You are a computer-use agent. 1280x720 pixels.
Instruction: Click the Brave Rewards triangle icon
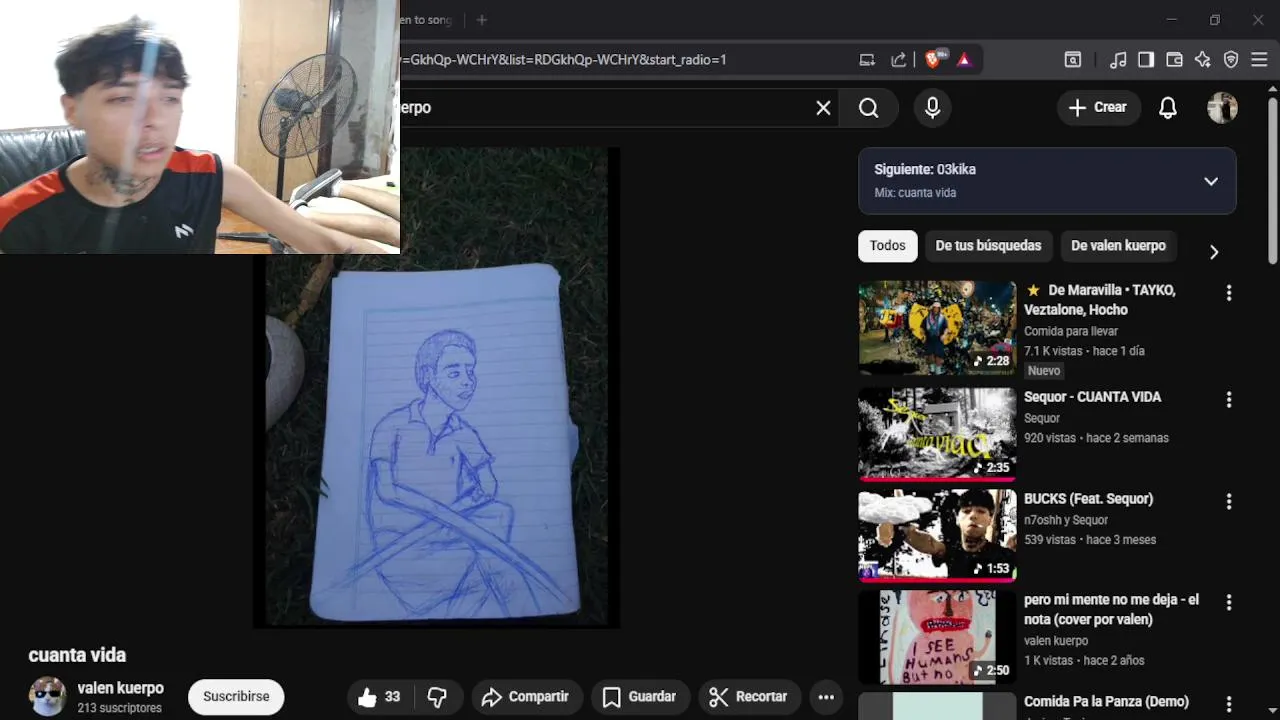[964, 60]
